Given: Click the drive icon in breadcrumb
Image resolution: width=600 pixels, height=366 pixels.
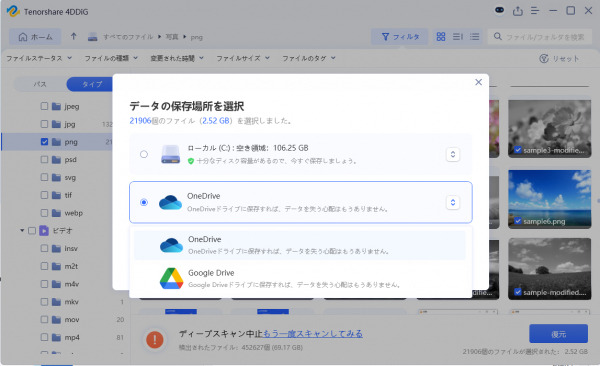Looking at the screenshot, I should tap(92, 37).
